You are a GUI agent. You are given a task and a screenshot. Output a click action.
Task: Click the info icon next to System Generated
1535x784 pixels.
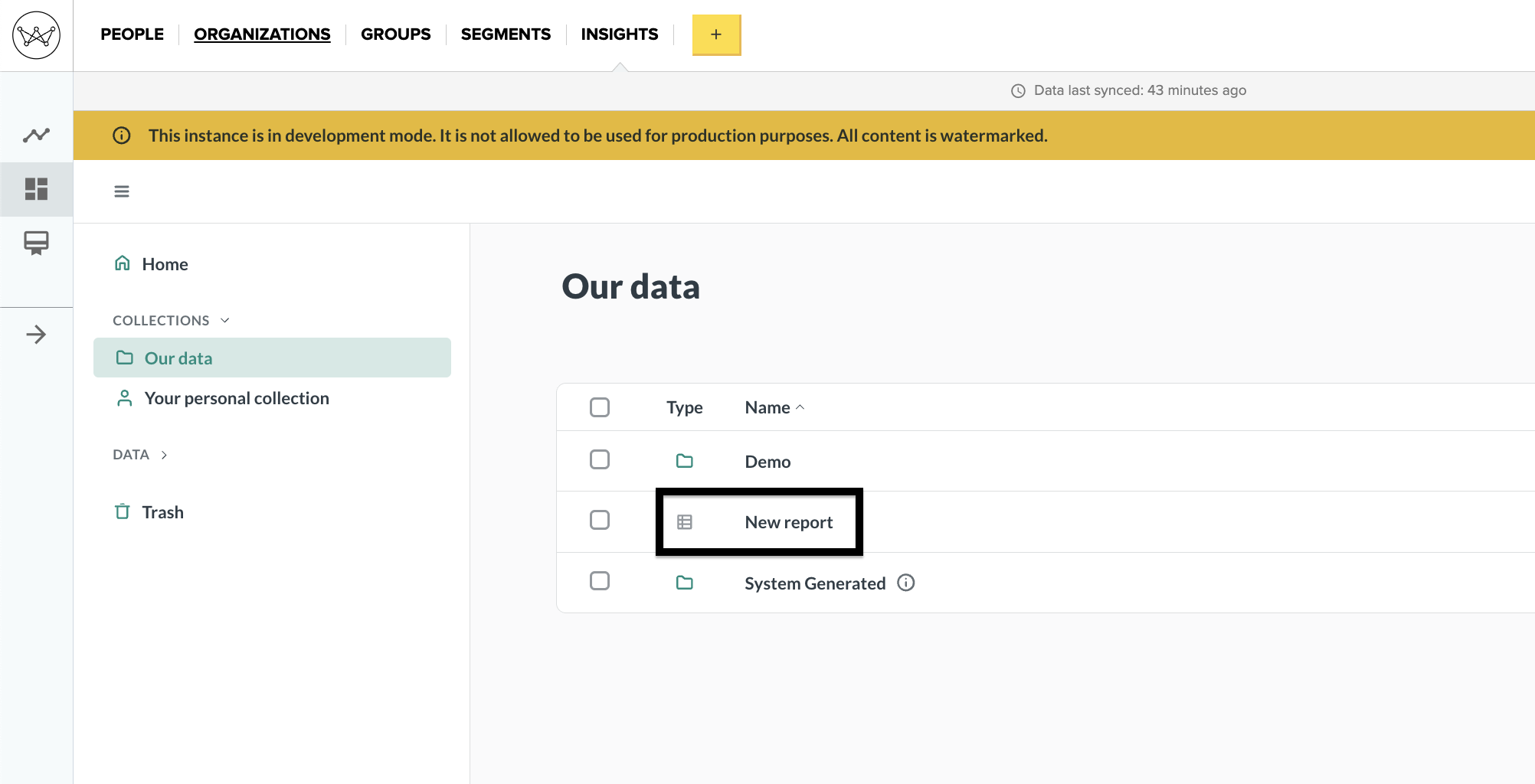pyautogui.click(x=906, y=583)
